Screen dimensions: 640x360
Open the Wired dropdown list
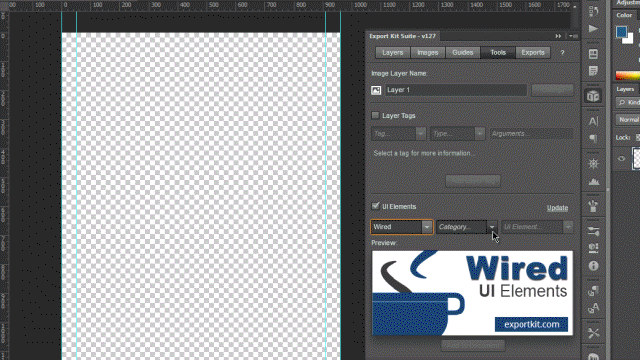402,227
